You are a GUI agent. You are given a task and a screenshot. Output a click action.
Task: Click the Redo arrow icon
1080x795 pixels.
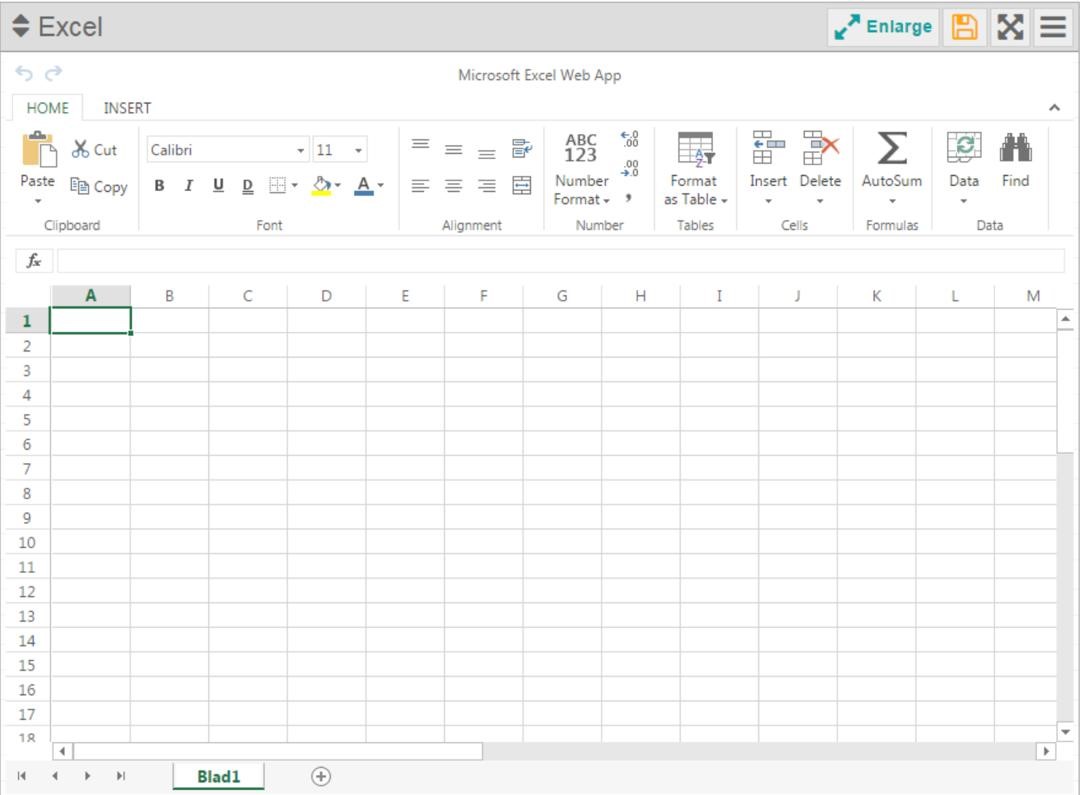(x=54, y=72)
